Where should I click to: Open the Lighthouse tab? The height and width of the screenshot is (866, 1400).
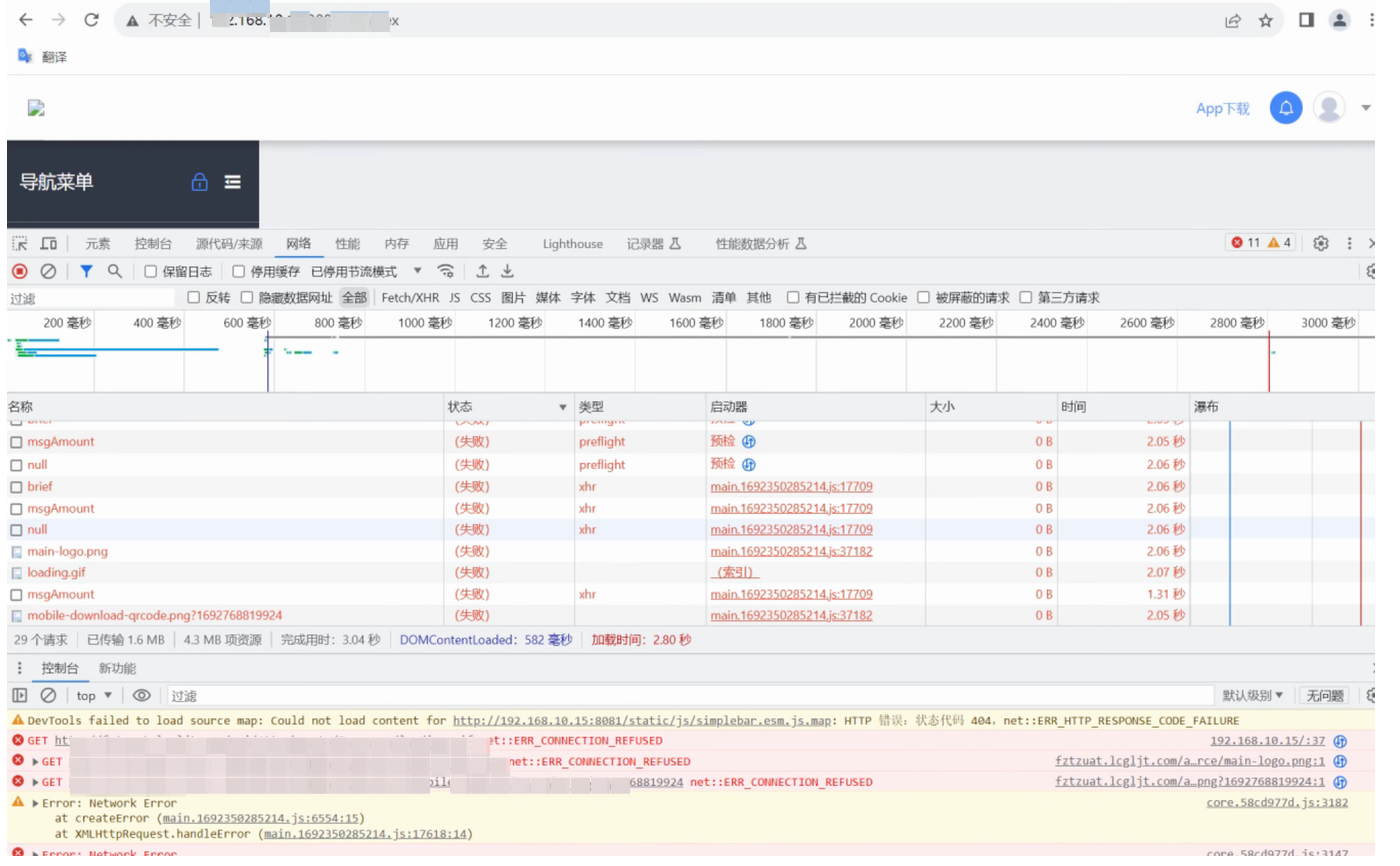[573, 244]
